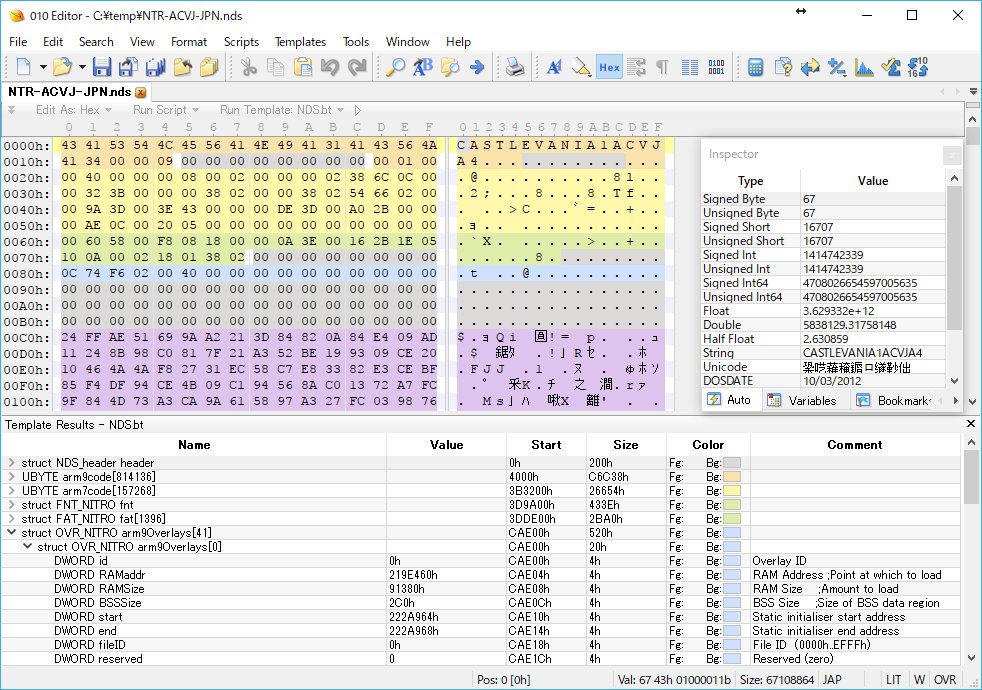Click the Save As icon
The width and height of the screenshot is (982, 690).
tap(128, 67)
